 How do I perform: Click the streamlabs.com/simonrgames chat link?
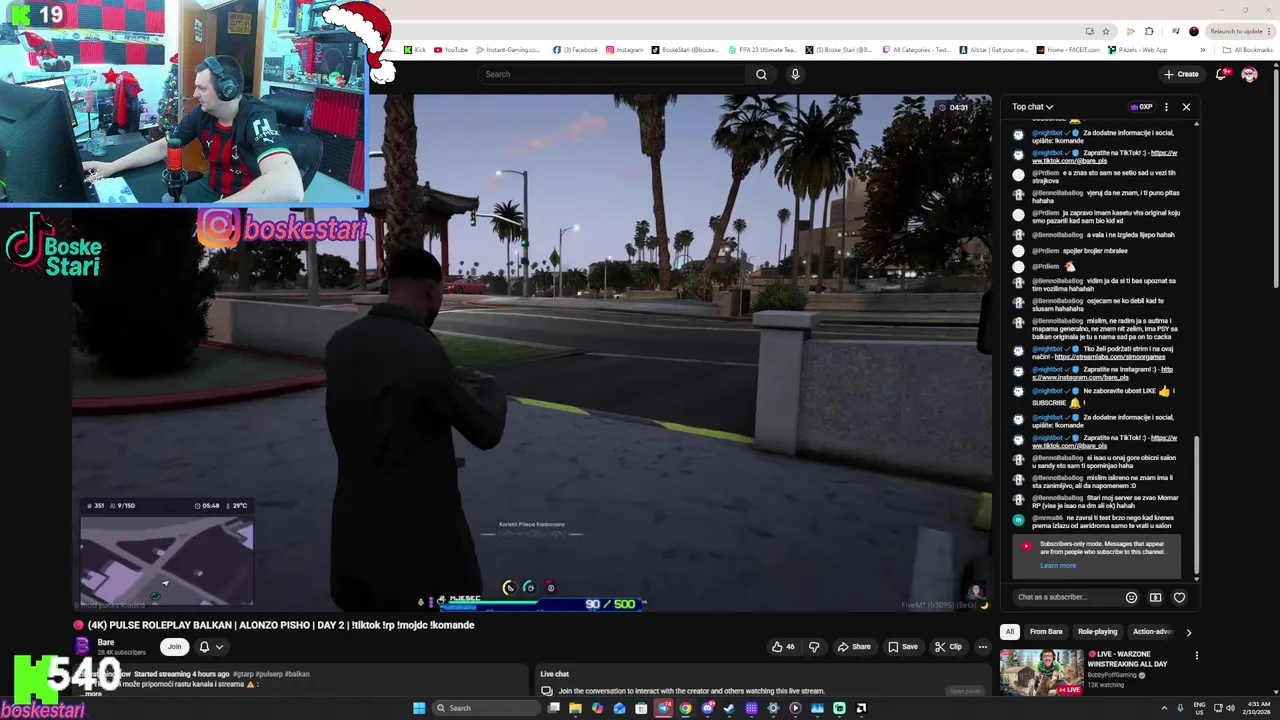(x=1109, y=357)
